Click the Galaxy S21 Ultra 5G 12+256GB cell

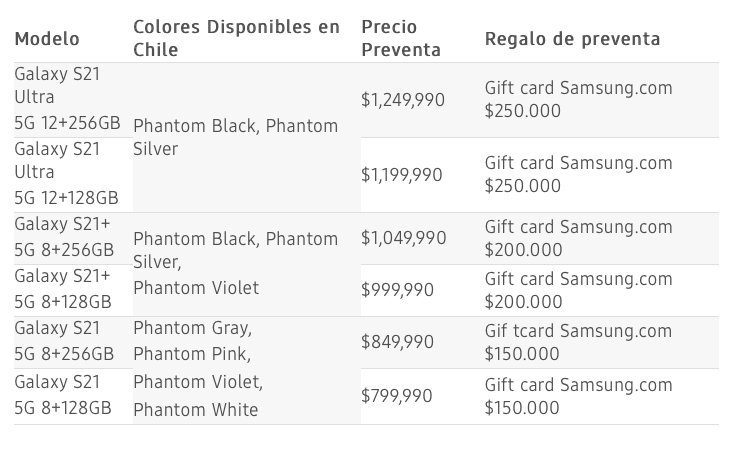[x=67, y=99]
